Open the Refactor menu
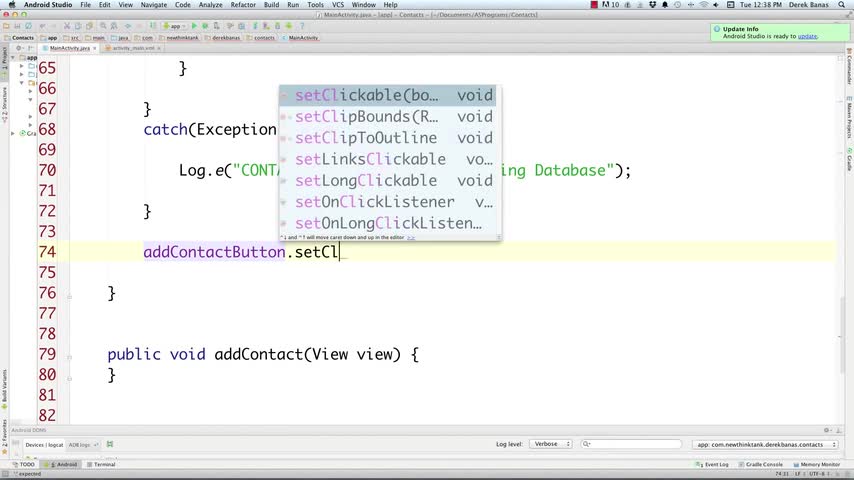The height and width of the screenshot is (480, 854). coord(243,4)
